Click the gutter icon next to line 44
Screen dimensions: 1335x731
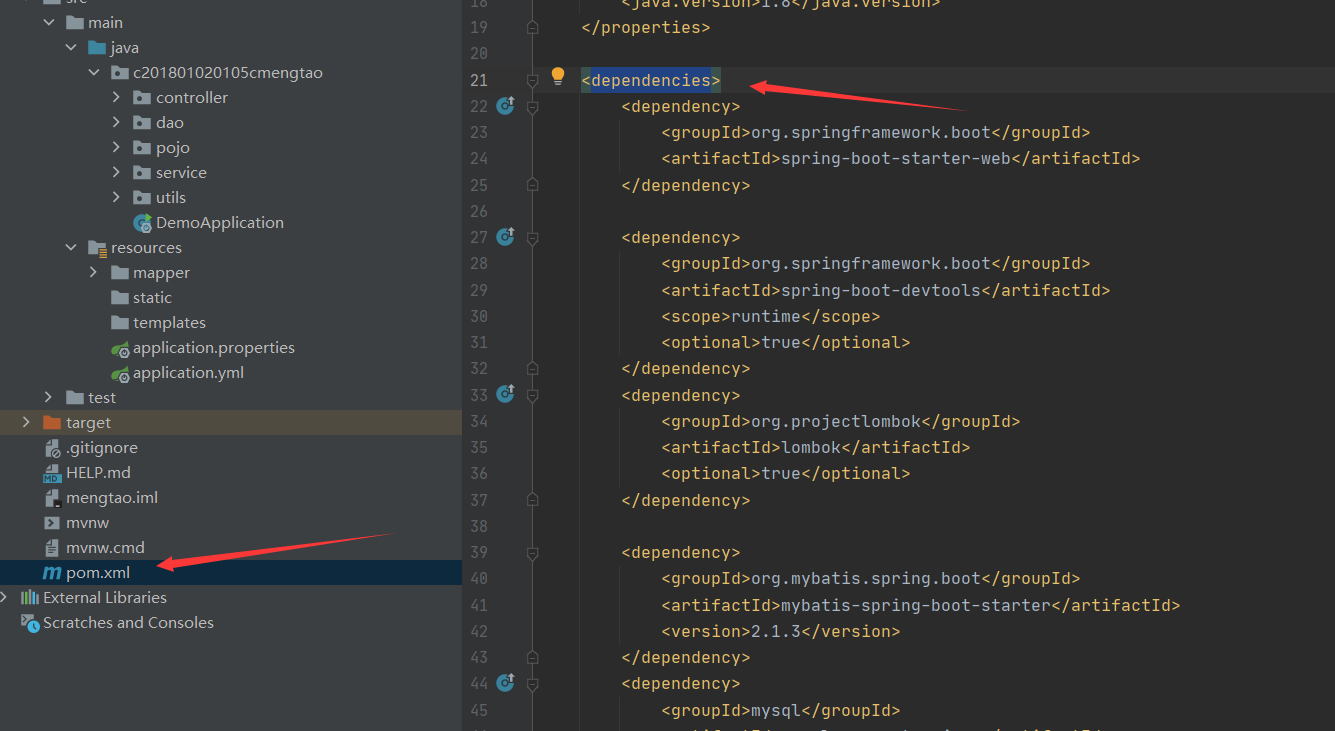point(505,683)
